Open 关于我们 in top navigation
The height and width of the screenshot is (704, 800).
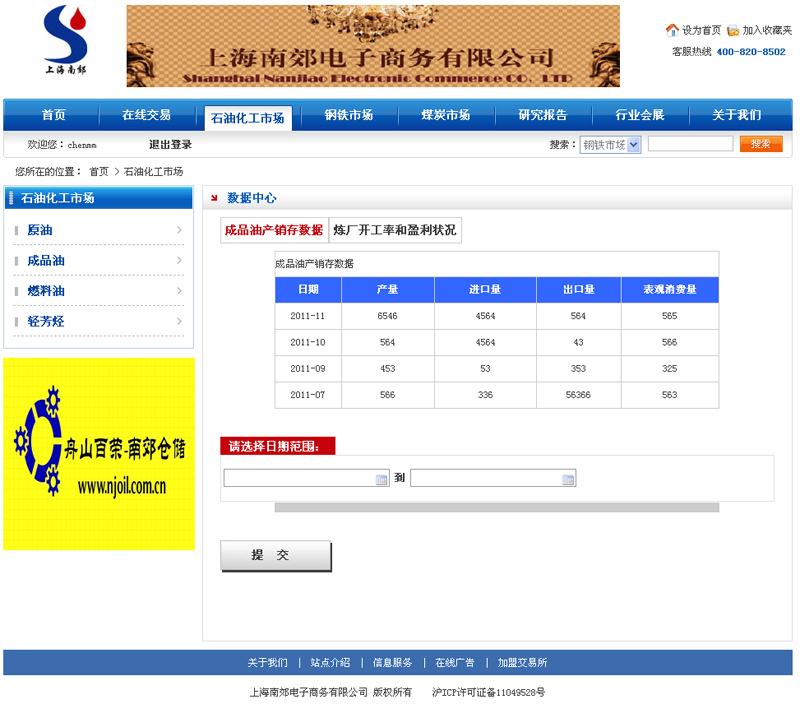[x=736, y=115]
